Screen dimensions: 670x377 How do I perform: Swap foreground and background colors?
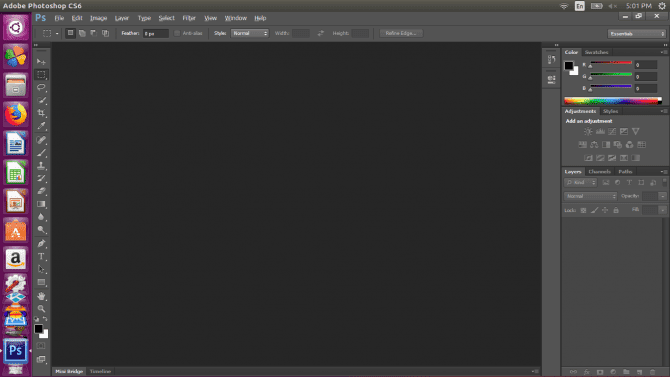tap(45, 319)
